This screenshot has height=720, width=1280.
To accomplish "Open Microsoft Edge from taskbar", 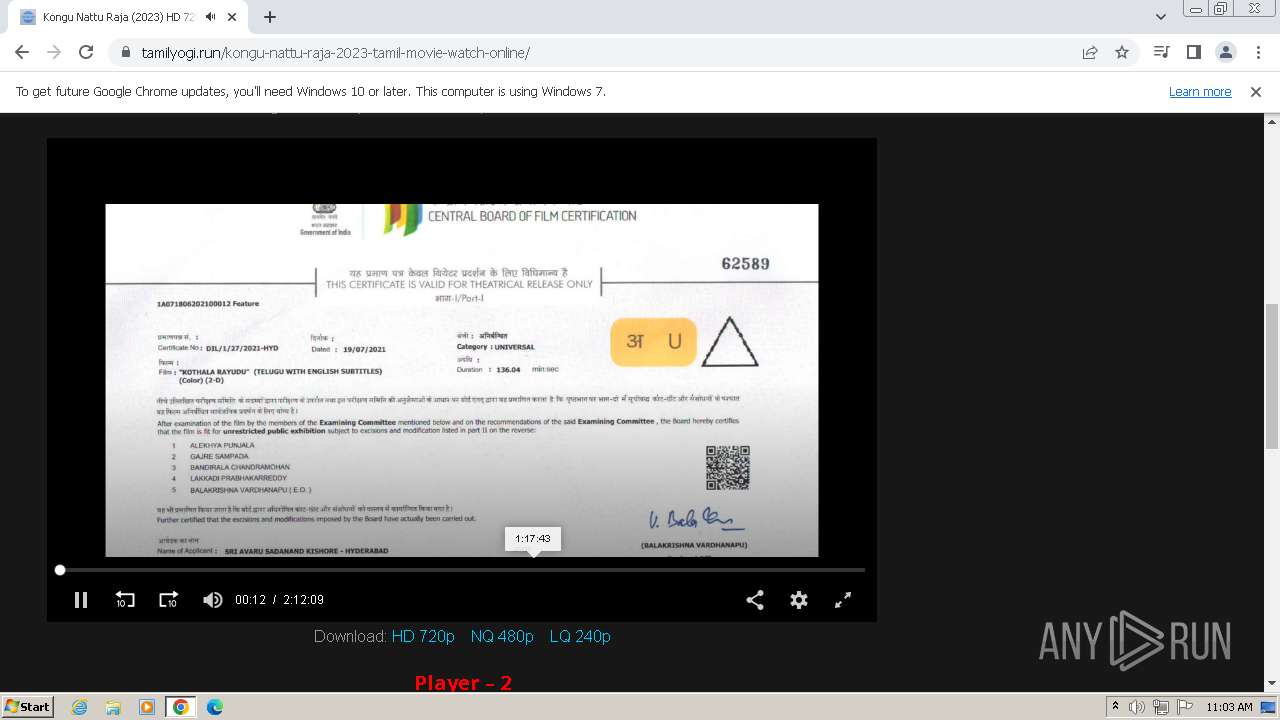I will click(214, 707).
